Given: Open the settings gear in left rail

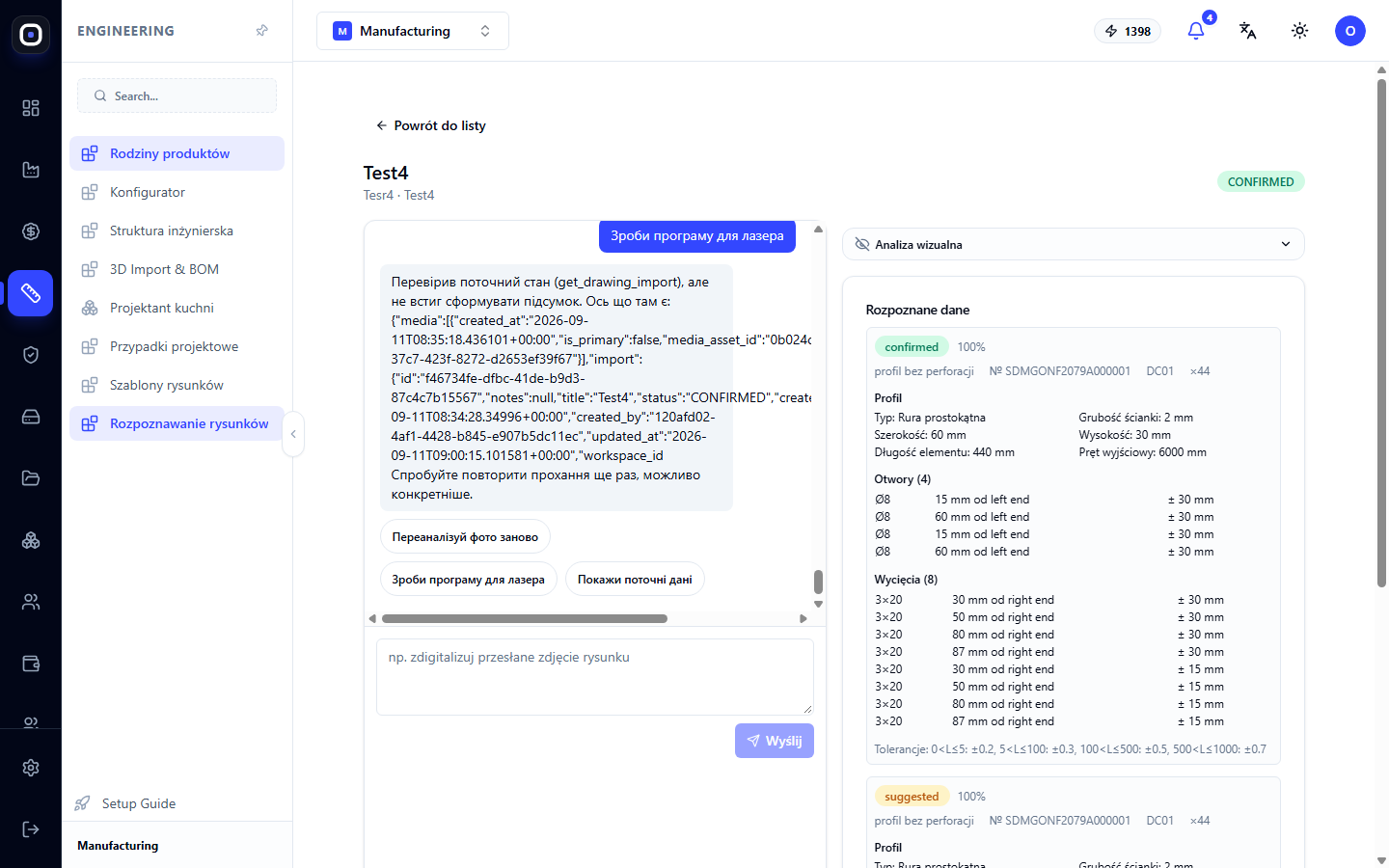Looking at the screenshot, I should tap(31, 768).
